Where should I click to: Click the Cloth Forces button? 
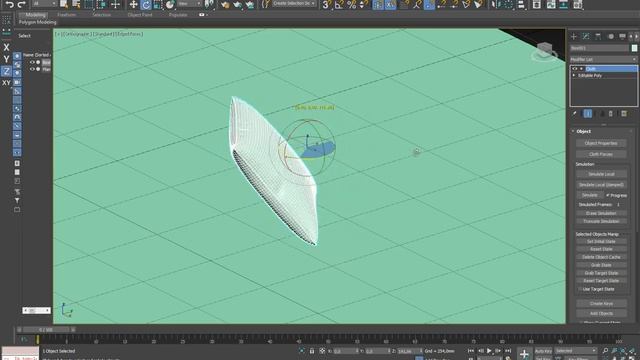coord(601,154)
